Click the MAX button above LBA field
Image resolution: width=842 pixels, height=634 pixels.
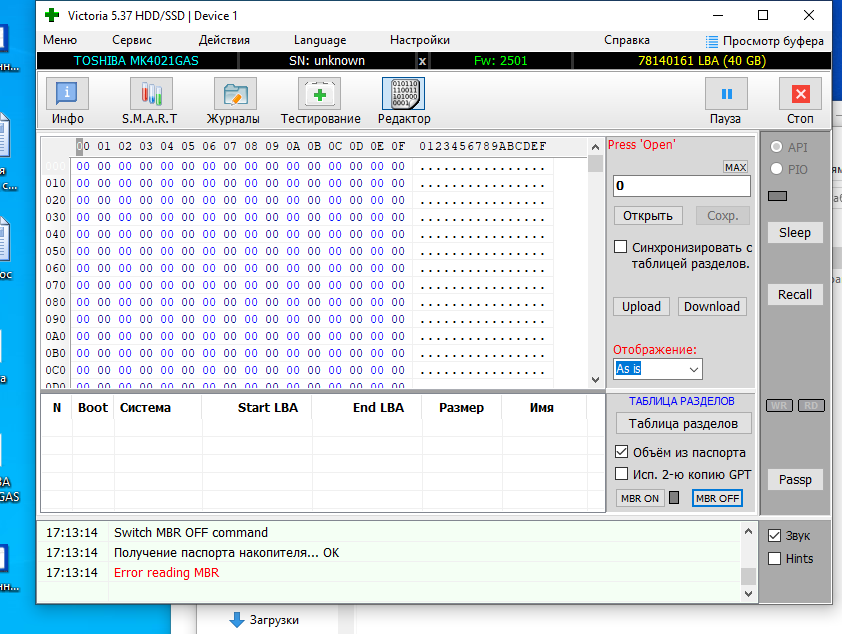(x=736, y=167)
